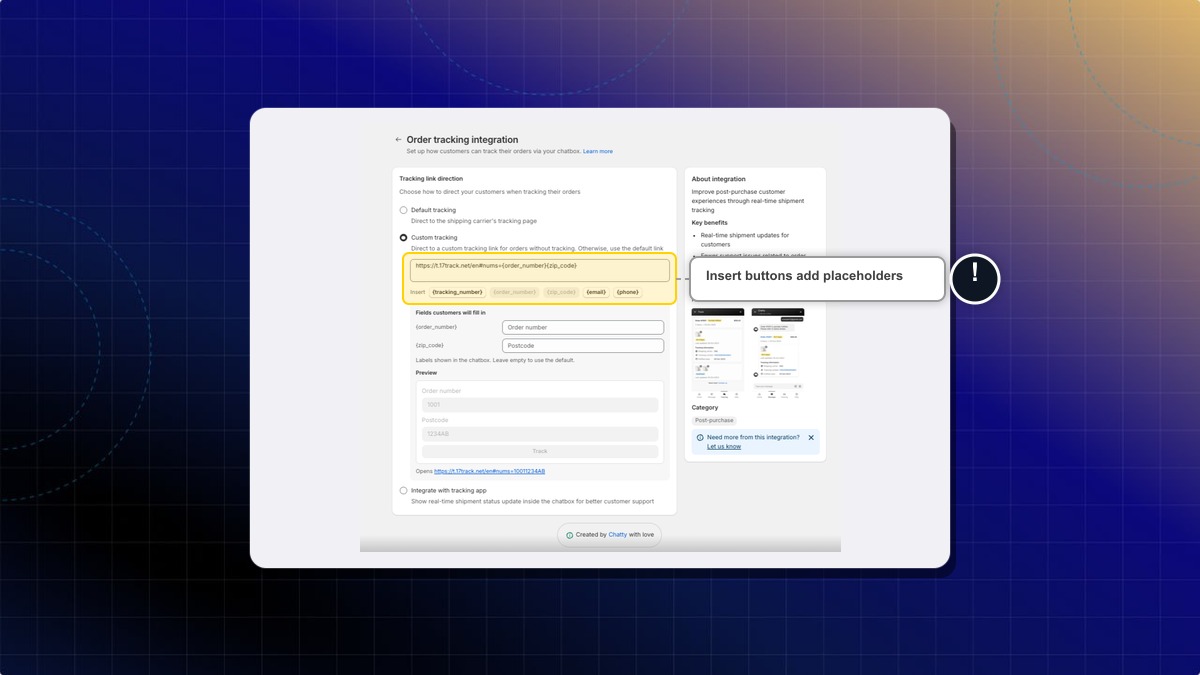Select the Custom tracking radio option

click(x=404, y=238)
